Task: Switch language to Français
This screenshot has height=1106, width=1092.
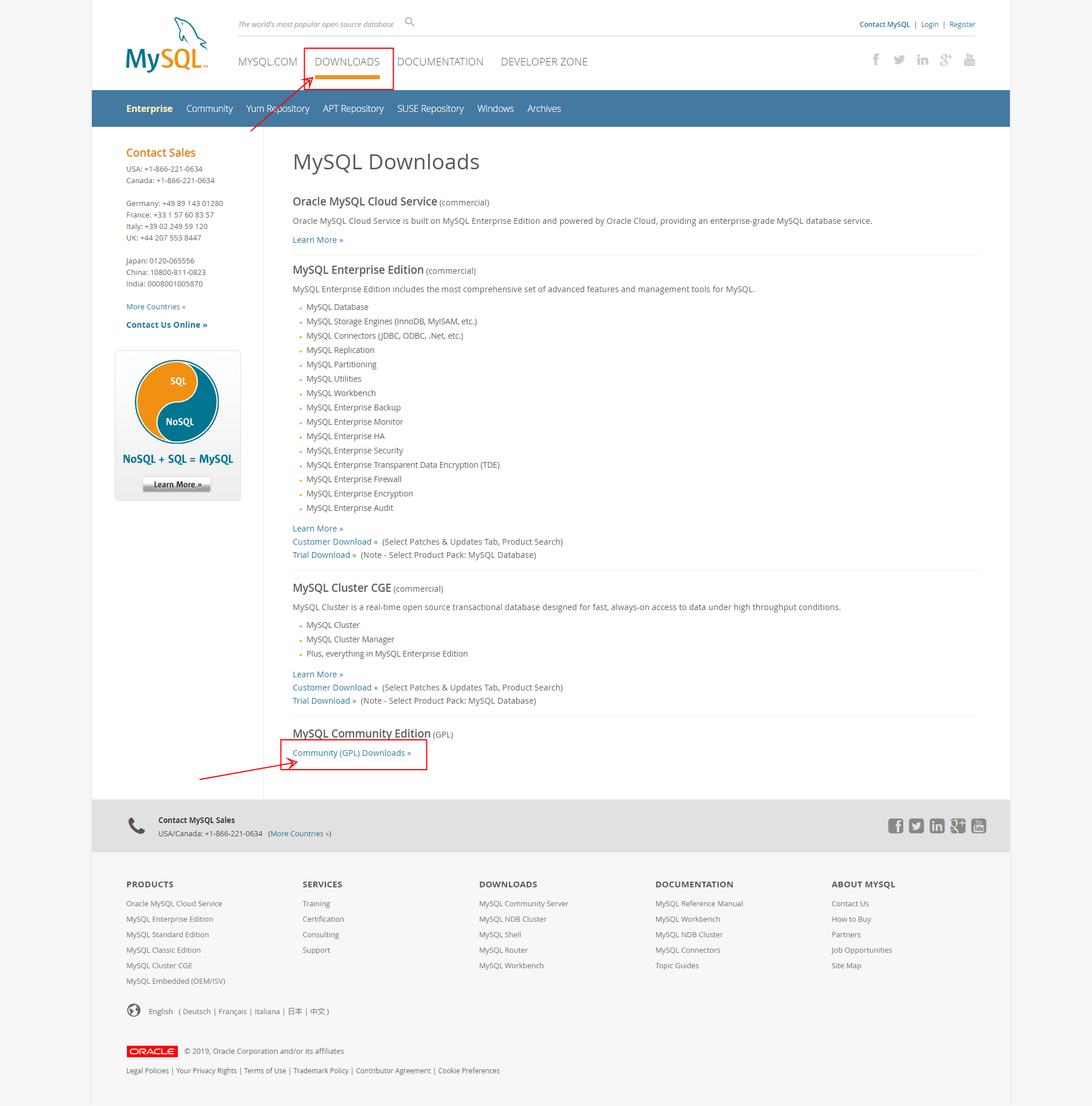Action: click(232, 1011)
